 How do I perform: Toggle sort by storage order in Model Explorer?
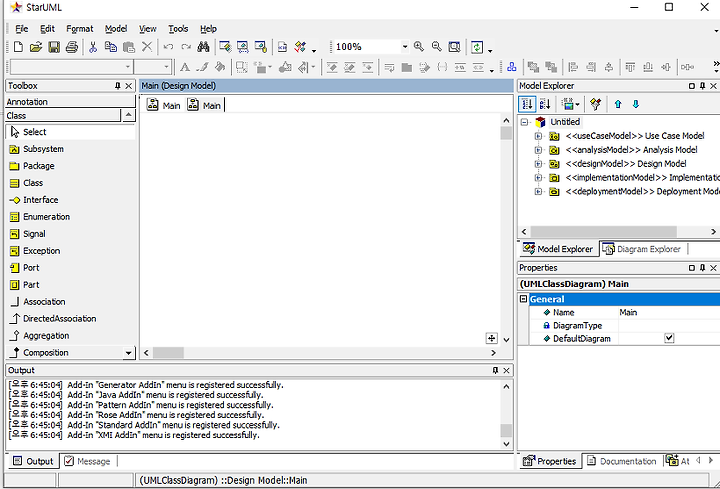tap(527, 104)
